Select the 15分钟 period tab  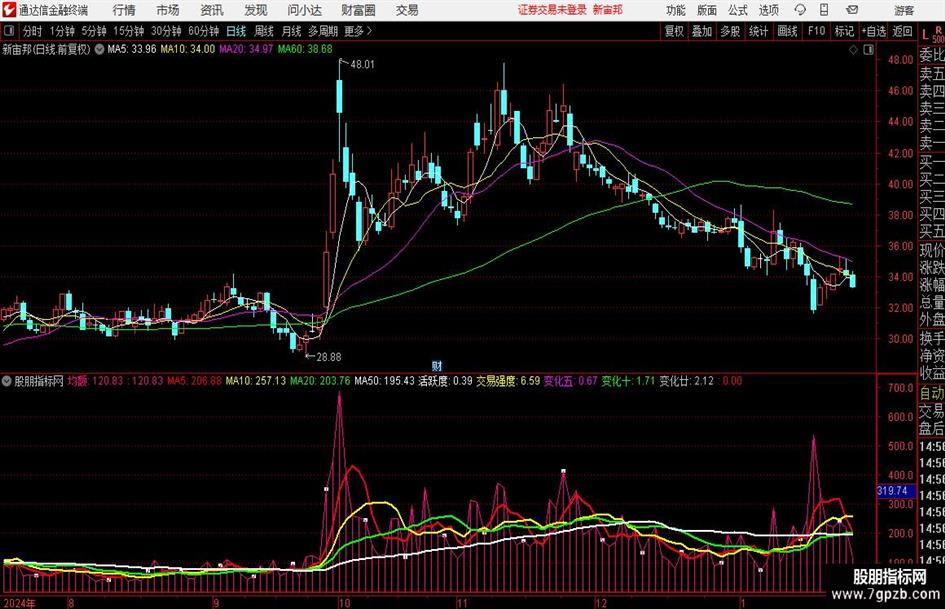(128, 31)
